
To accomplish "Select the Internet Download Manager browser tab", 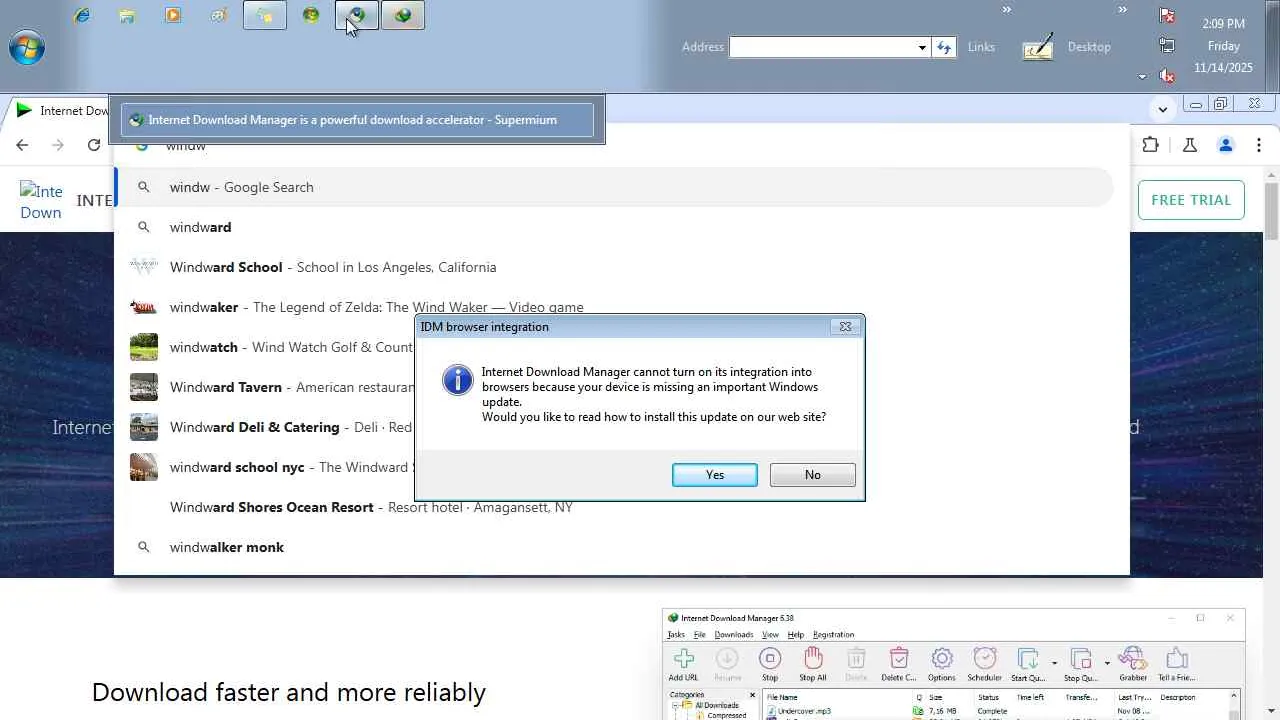I will tap(60, 111).
